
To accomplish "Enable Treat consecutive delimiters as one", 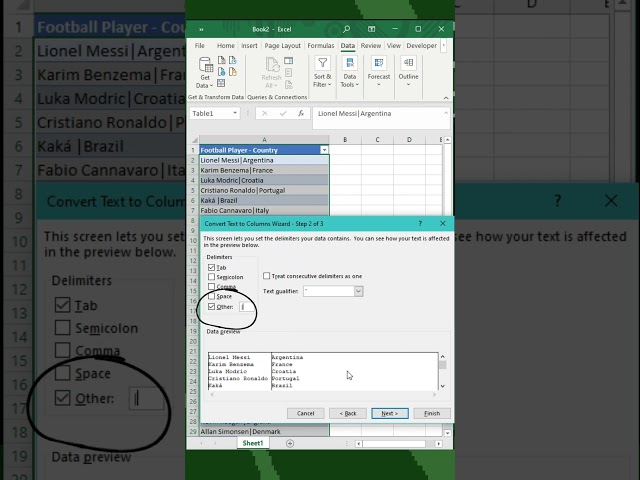I will (267, 276).
